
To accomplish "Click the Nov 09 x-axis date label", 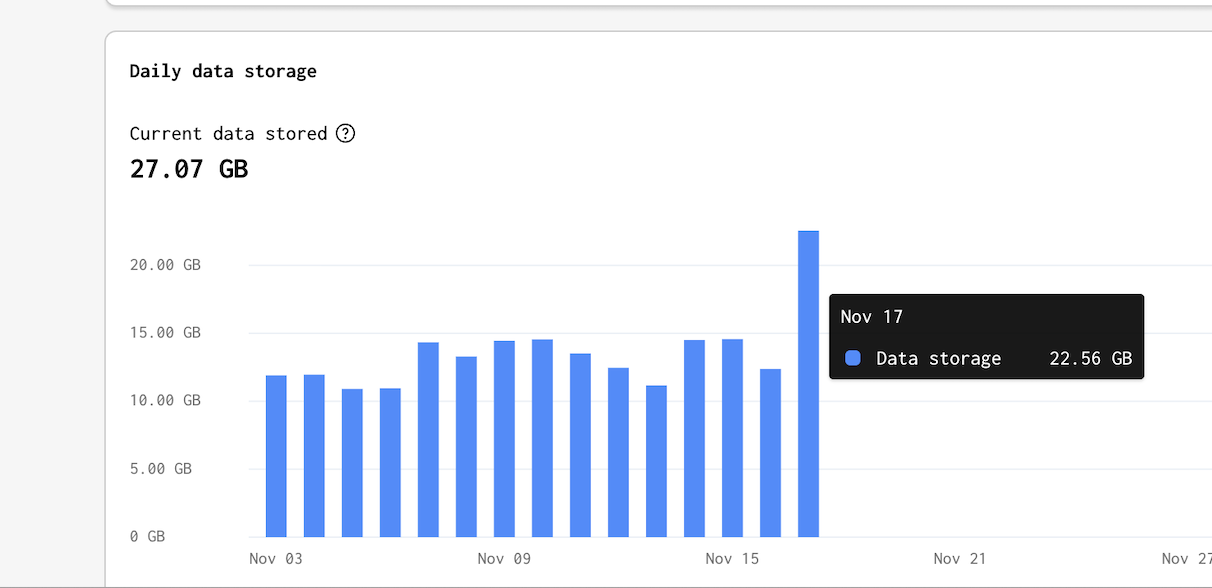I will [x=504, y=558].
